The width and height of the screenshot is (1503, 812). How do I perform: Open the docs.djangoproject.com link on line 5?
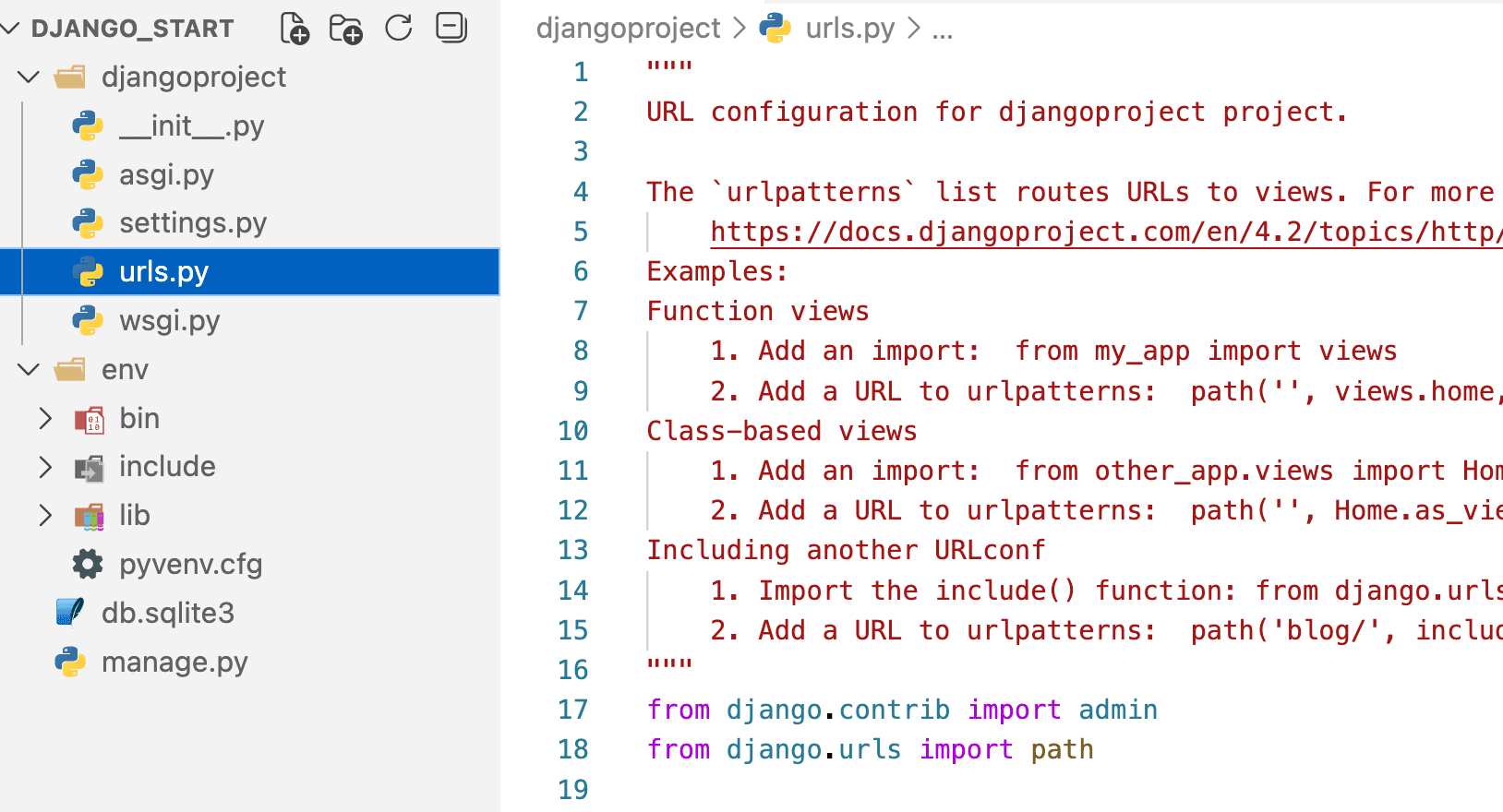[x=1106, y=232]
